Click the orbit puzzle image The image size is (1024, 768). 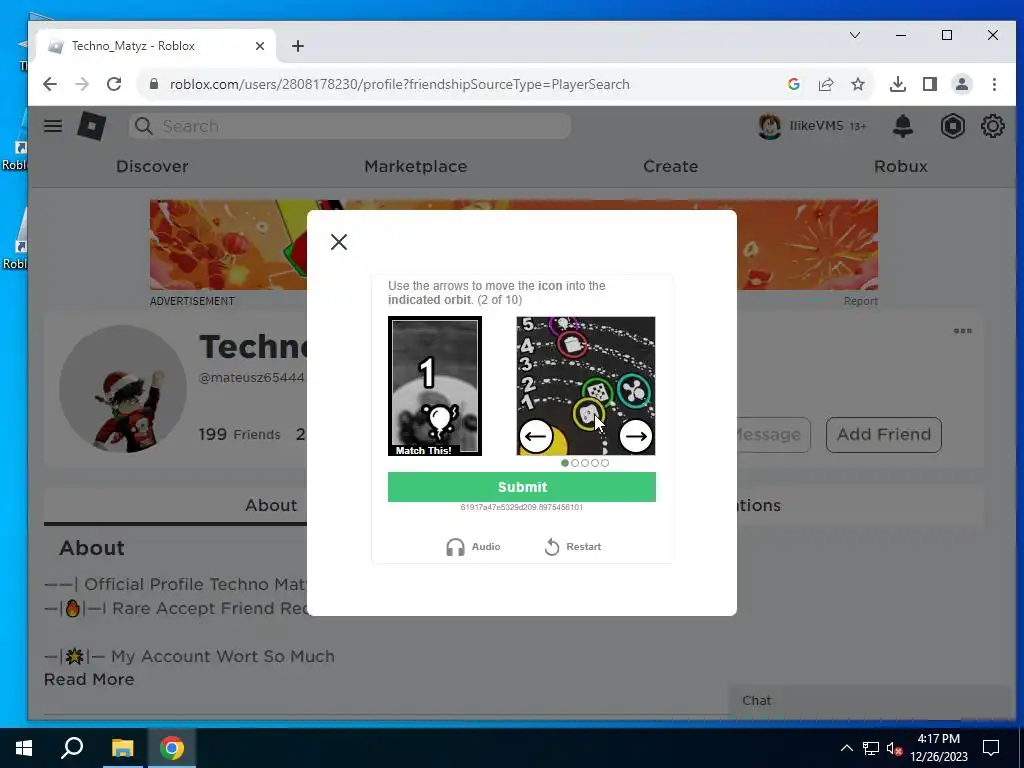[586, 386]
